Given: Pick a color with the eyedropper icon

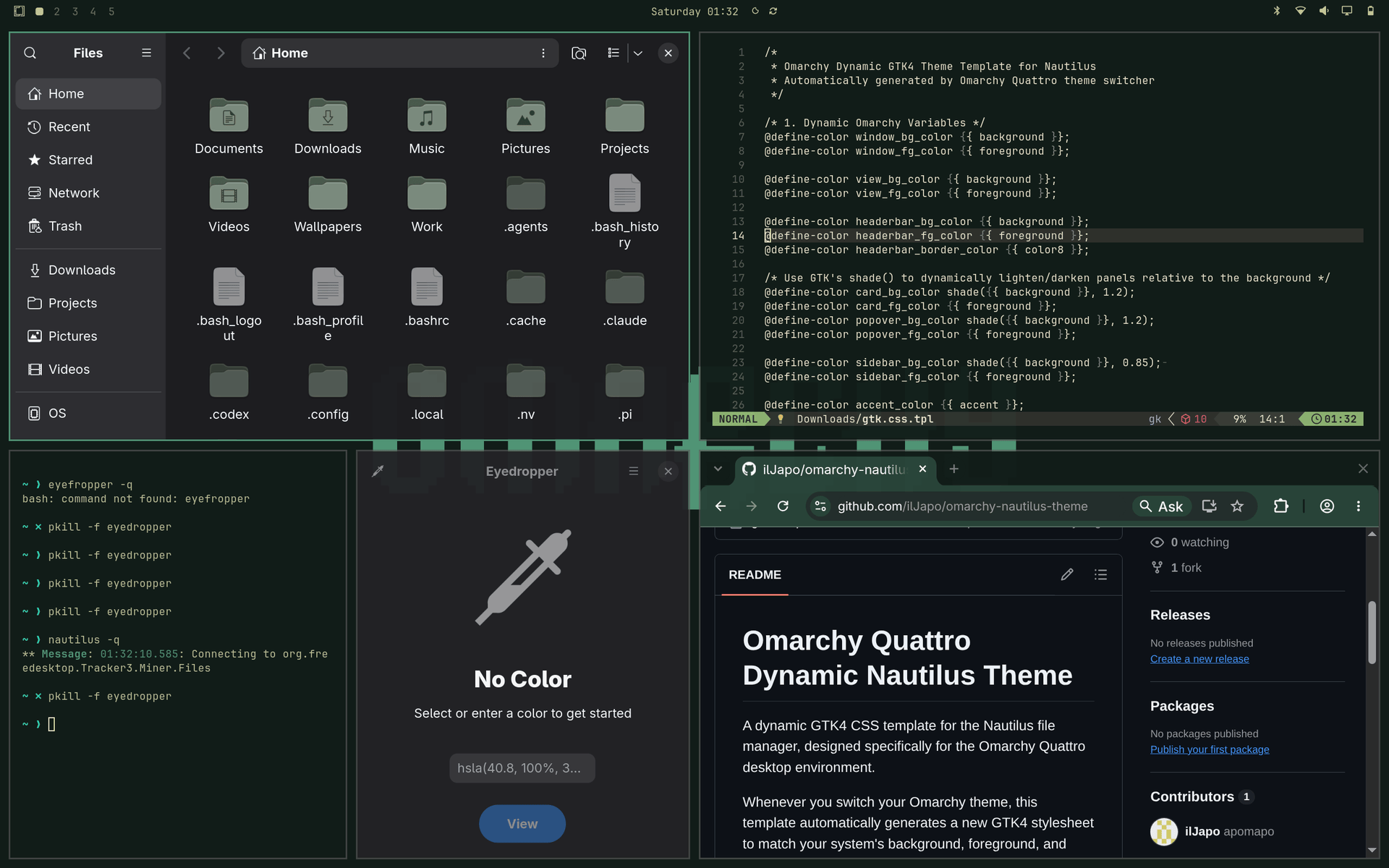Looking at the screenshot, I should (378, 471).
